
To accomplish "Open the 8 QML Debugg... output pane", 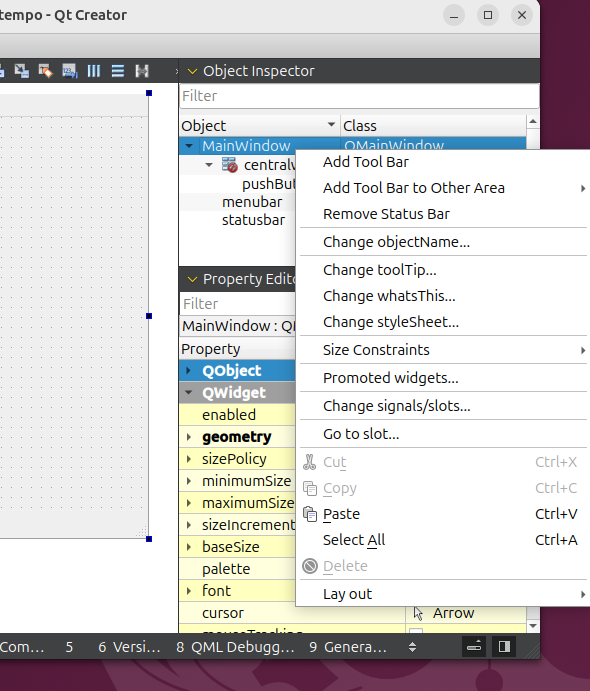I will [x=235, y=647].
